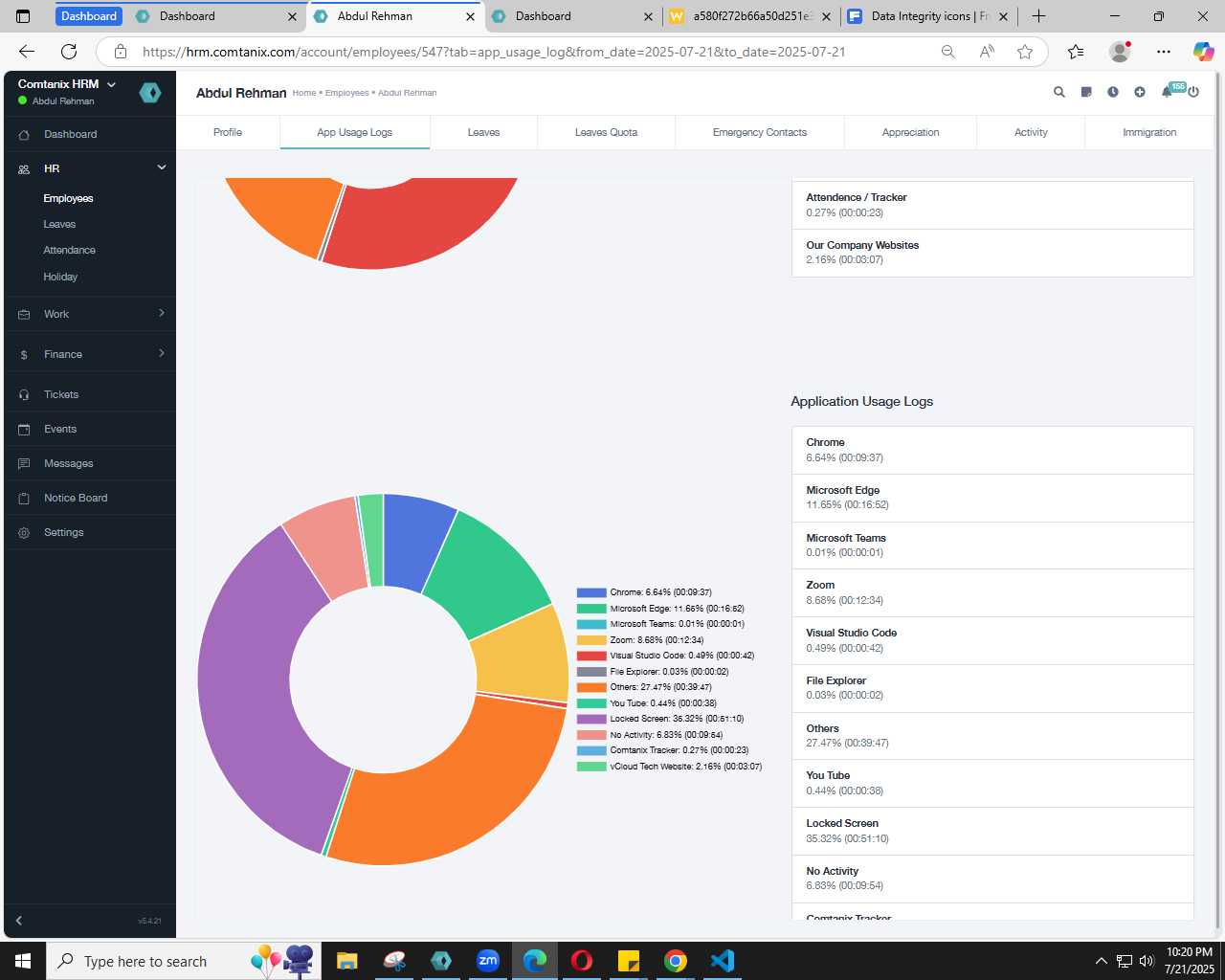Toggle Locked Screen legend color swatch
Image resolution: width=1225 pixels, height=980 pixels.
(591, 719)
